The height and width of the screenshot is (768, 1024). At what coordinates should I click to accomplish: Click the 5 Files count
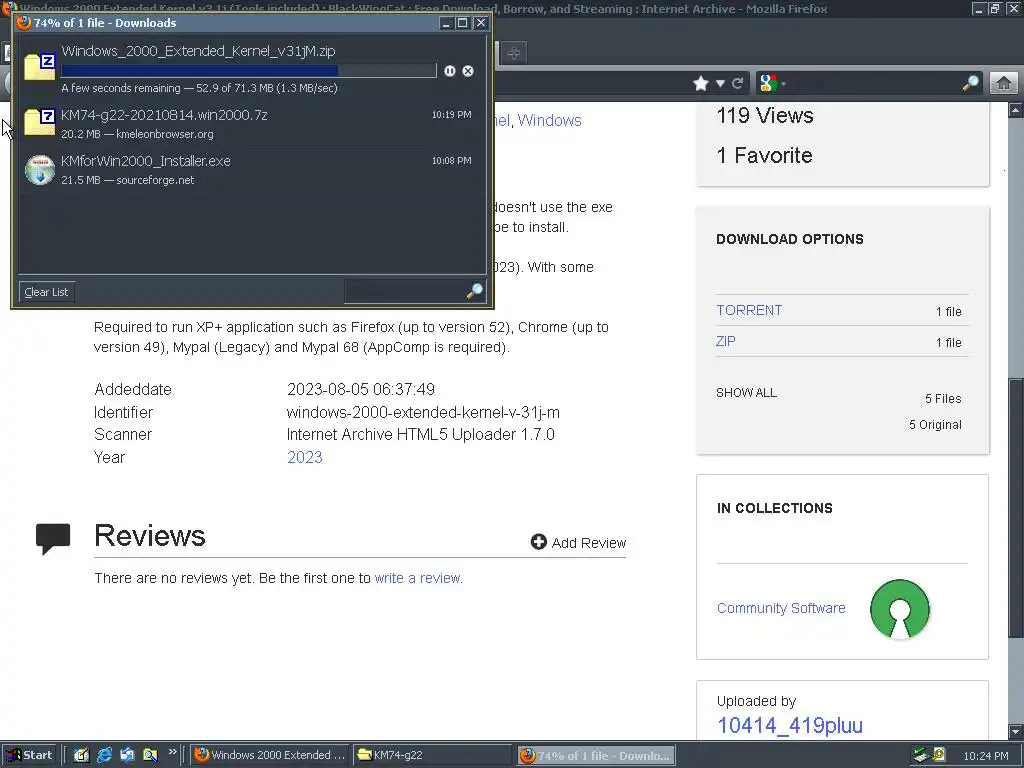(x=943, y=398)
